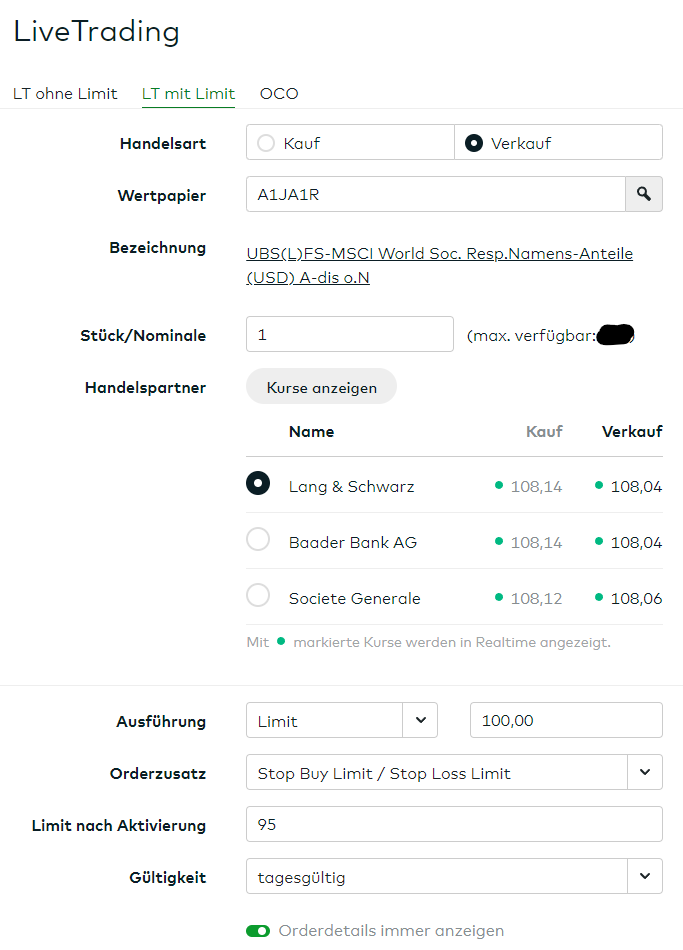Choose Lang & Schwarz as trading partner

pos(258,483)
